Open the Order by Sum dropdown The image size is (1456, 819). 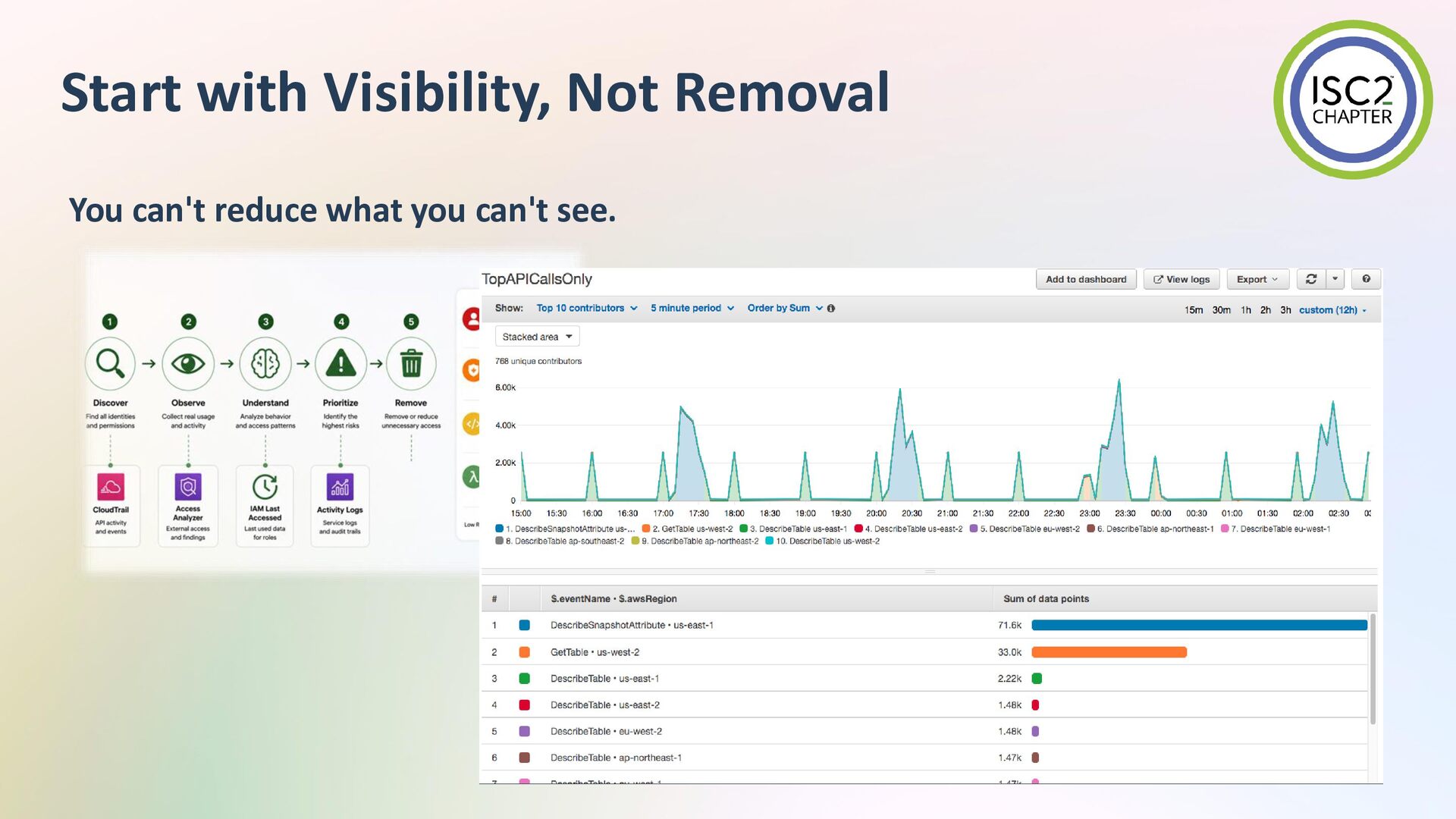[785, 309]
